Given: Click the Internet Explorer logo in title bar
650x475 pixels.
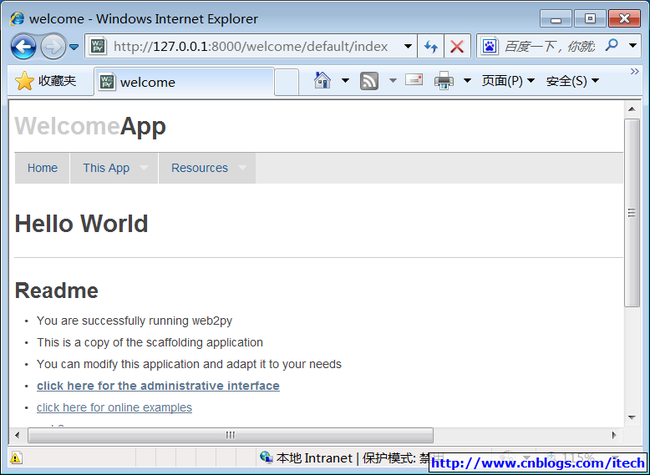Looking at the screenshot, I should pos(17,19).
